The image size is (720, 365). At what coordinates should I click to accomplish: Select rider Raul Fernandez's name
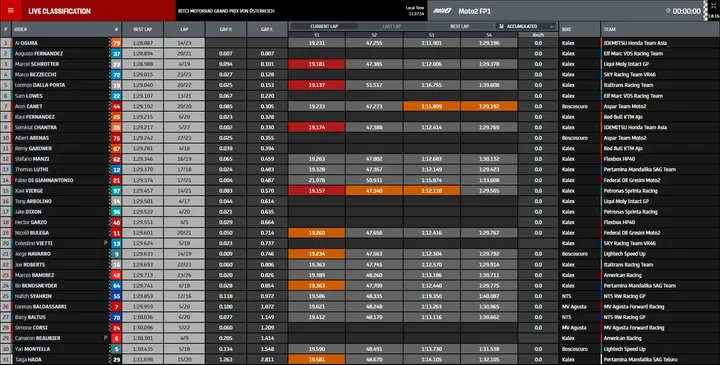tap(35, 117)
